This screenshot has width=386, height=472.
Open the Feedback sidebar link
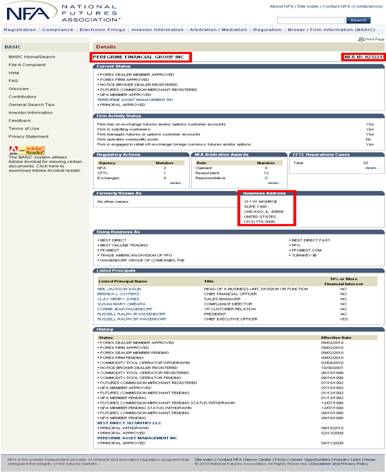[x=20, y=121]
